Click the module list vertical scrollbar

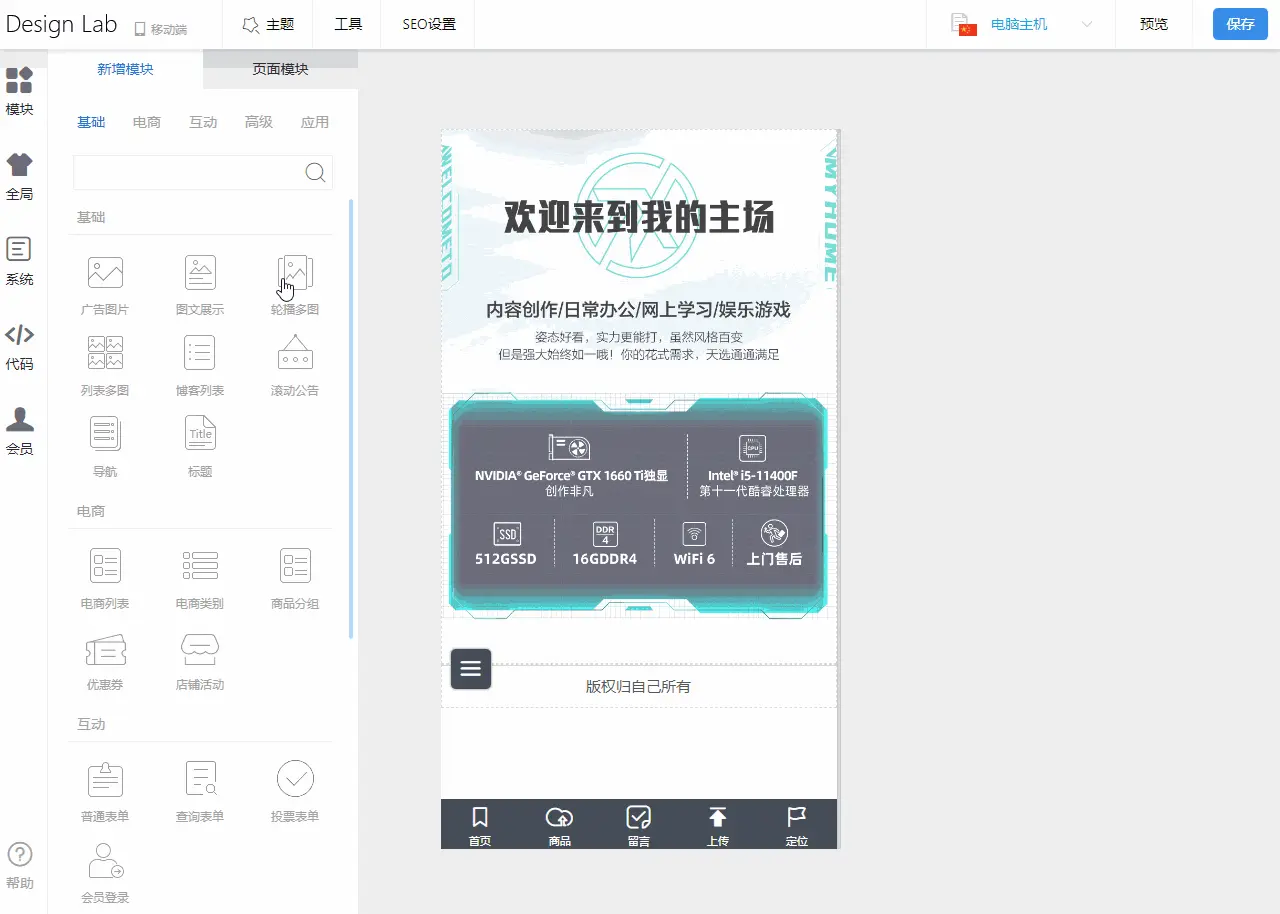pyautogui.click(x=351, y=418)
